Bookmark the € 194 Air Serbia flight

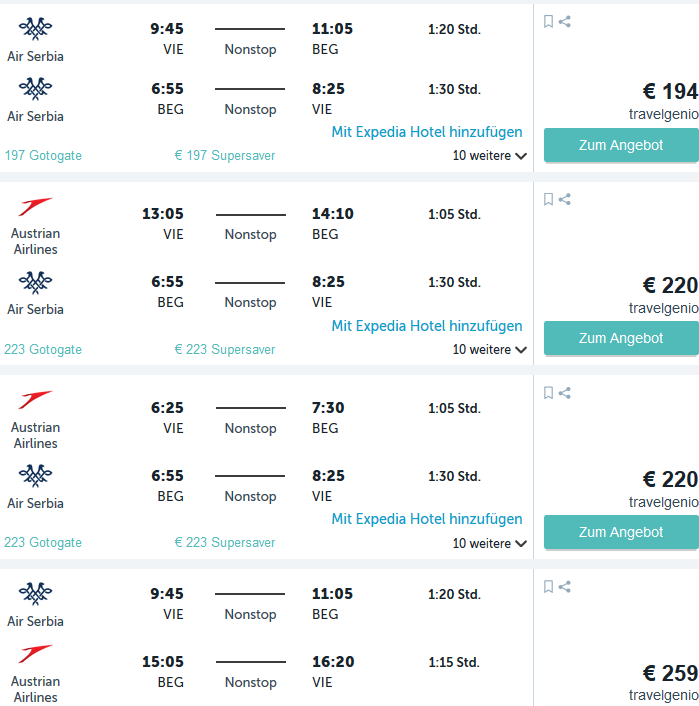pyautogui.click(x=548, y=21)
